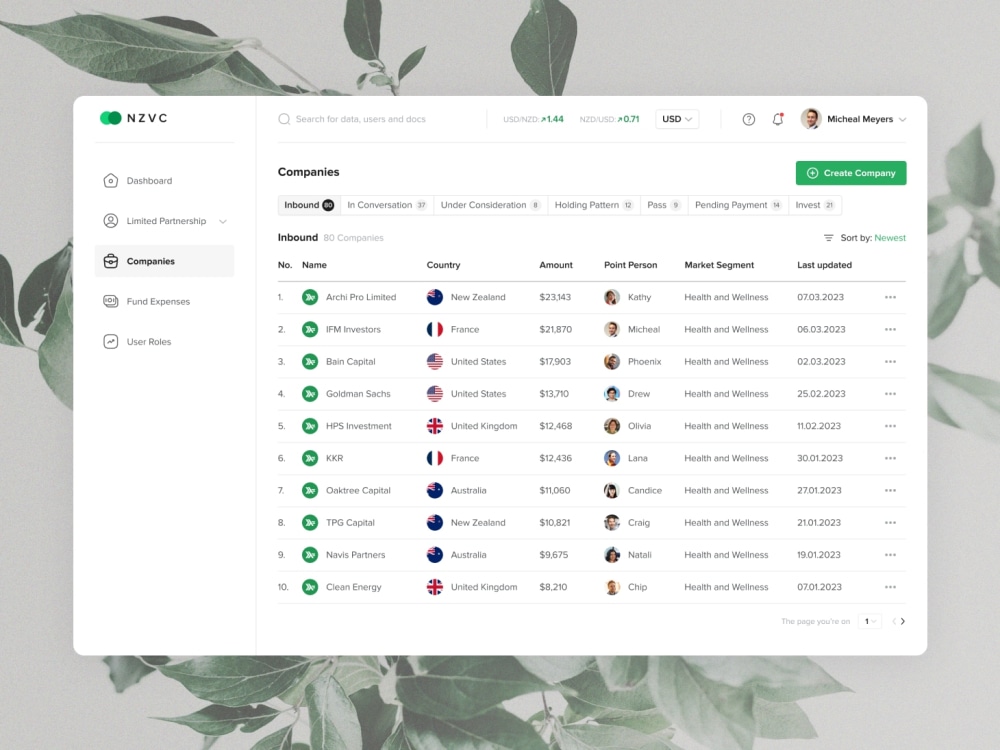This screenshot has height=750, width=1000.
Task: Open the Bain Capital company name
Action: tap(351, 362)
